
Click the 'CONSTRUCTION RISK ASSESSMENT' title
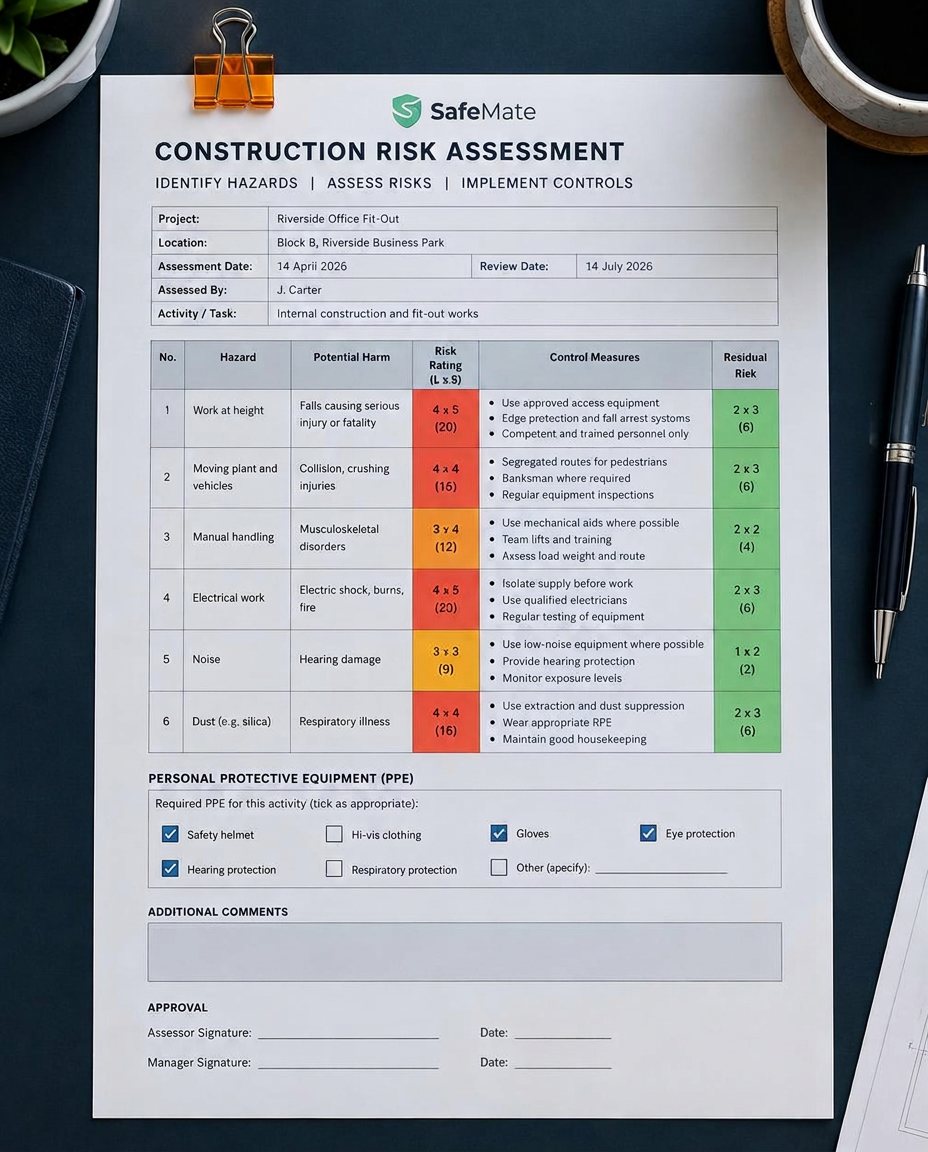(389, 151)
